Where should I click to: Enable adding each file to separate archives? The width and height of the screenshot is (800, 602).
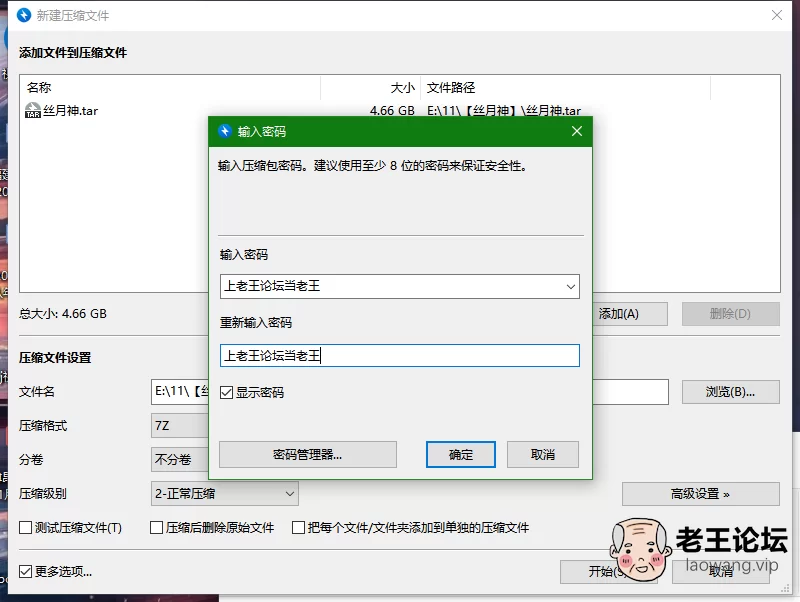tap(298, 527)
